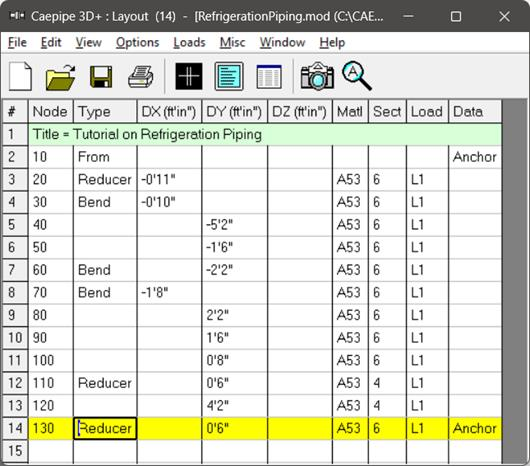Click the Matl column header
This screenshot has height=466, width=530.
tap(351, 112)
